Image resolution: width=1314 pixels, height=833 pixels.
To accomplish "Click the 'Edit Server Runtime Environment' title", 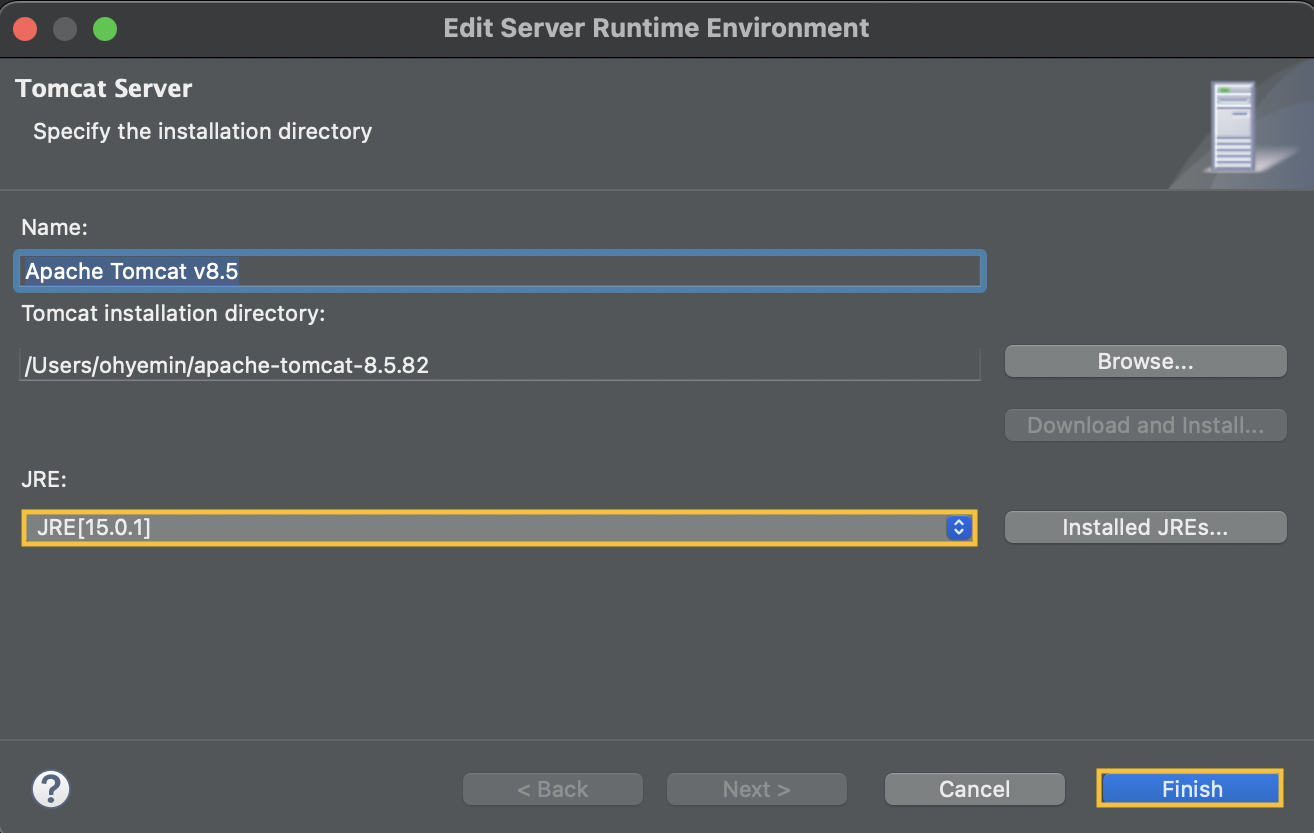I will (x=656, y=28).
